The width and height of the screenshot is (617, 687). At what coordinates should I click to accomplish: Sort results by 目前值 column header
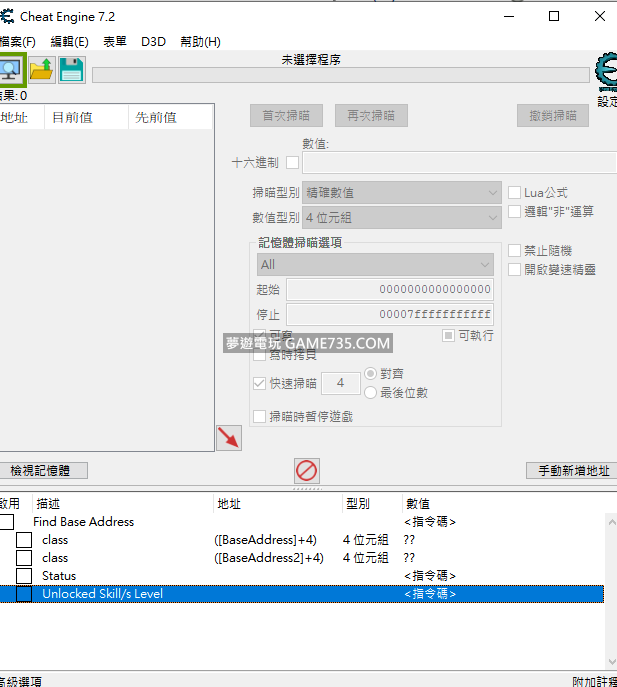coord(86,117)
